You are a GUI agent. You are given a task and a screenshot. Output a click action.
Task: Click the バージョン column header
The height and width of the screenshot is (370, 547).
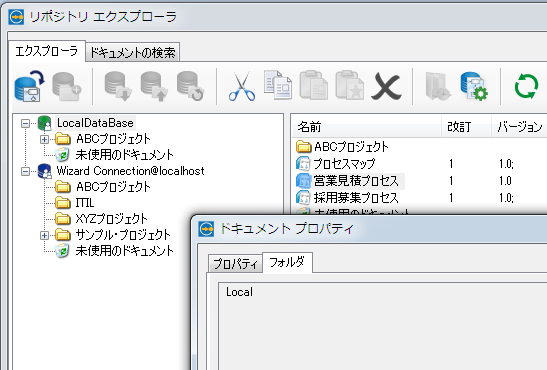point(519,127)
